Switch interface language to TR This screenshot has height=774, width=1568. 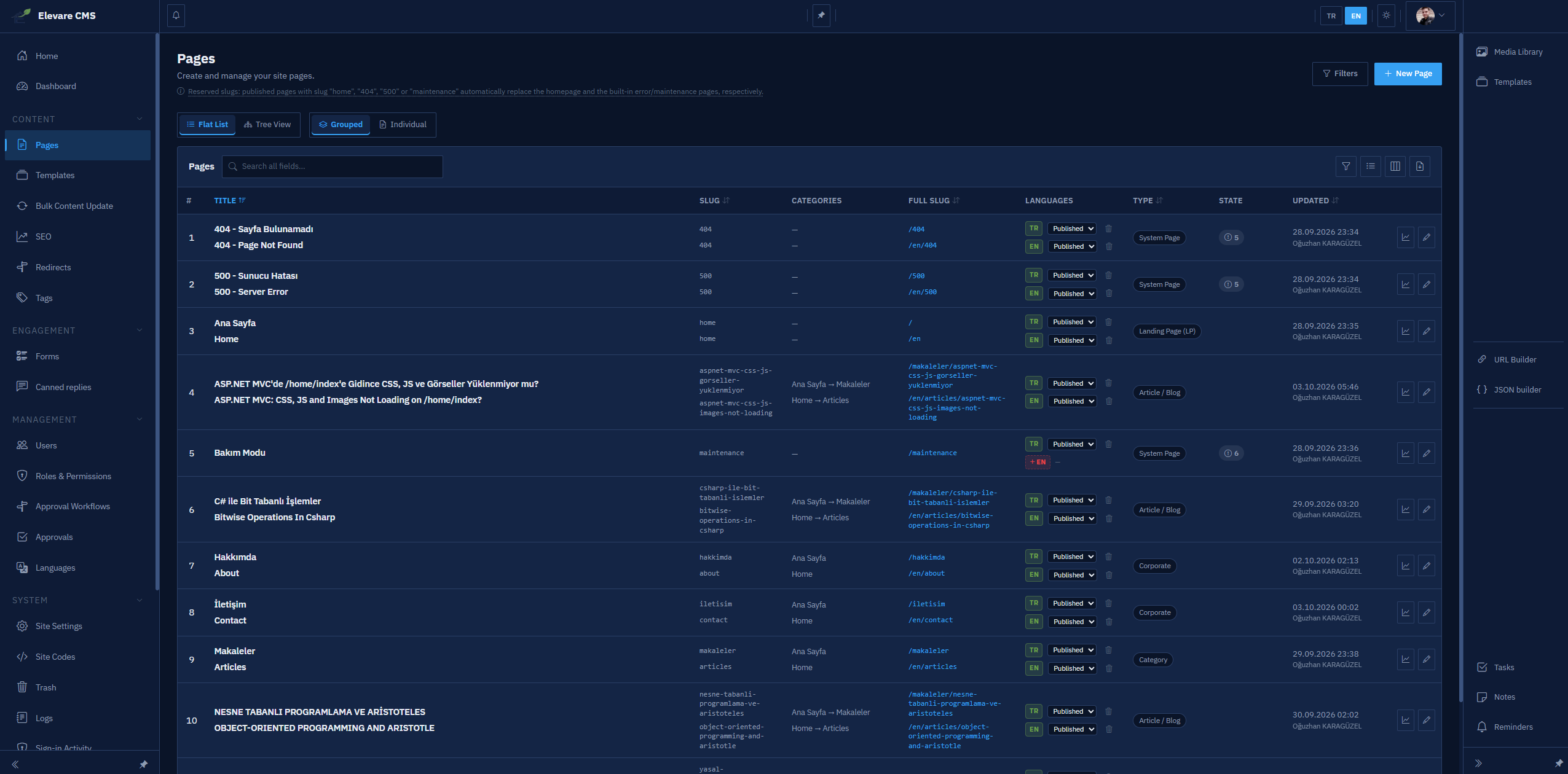pos(1331,16)
